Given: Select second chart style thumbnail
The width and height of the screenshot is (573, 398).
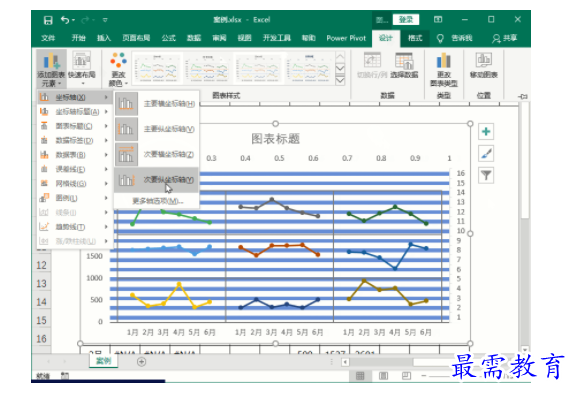Looking at the screenshot, I should pyautogui.click(x=208, y=68).
